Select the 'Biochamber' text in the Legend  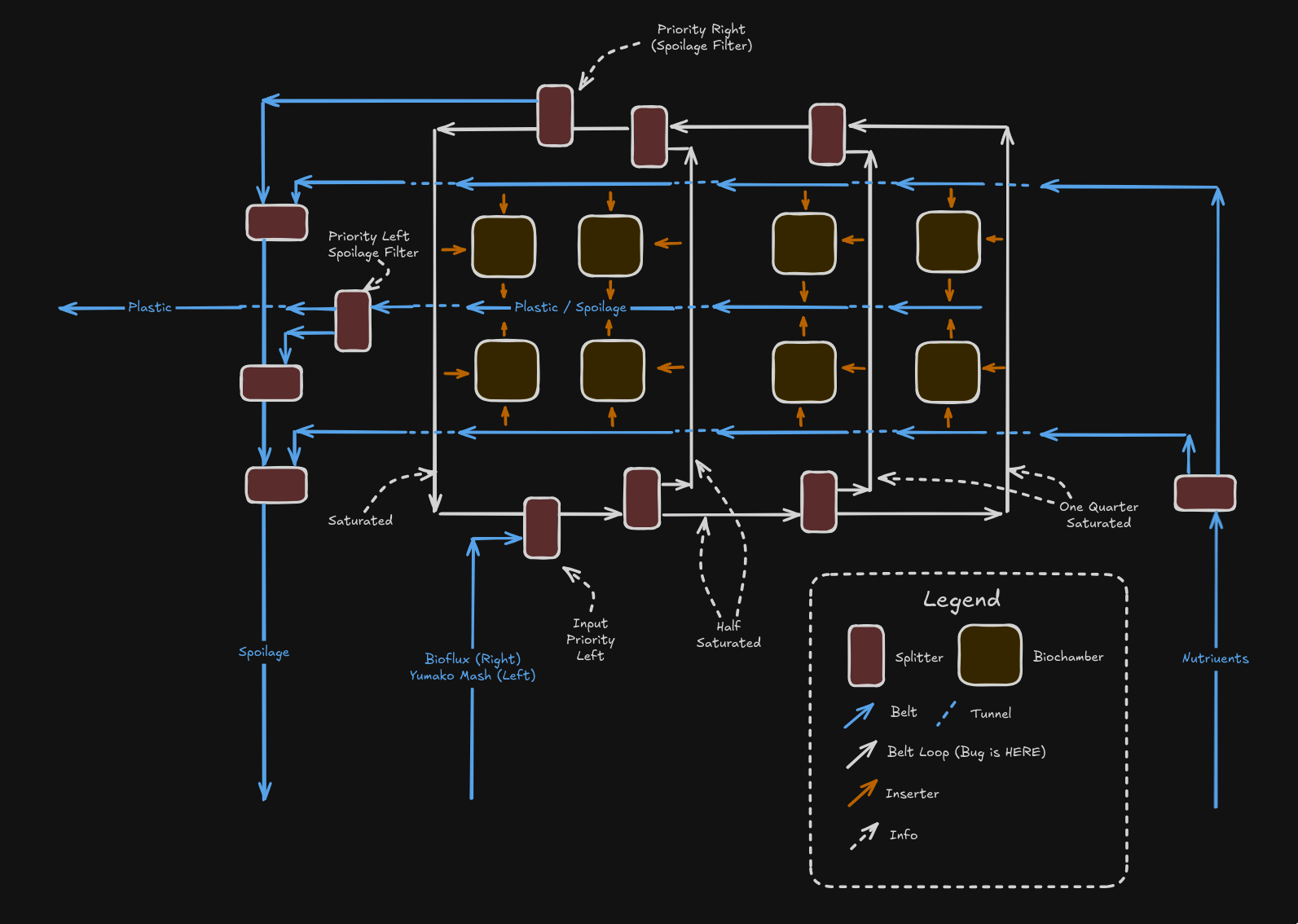pyautogui.click(x=1068, y=657)
